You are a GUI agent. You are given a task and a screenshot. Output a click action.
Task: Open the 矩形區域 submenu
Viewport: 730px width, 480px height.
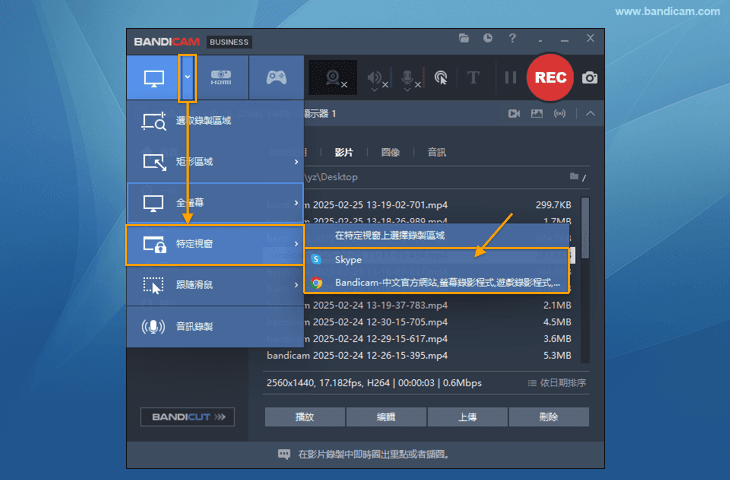tap(215, 162)
